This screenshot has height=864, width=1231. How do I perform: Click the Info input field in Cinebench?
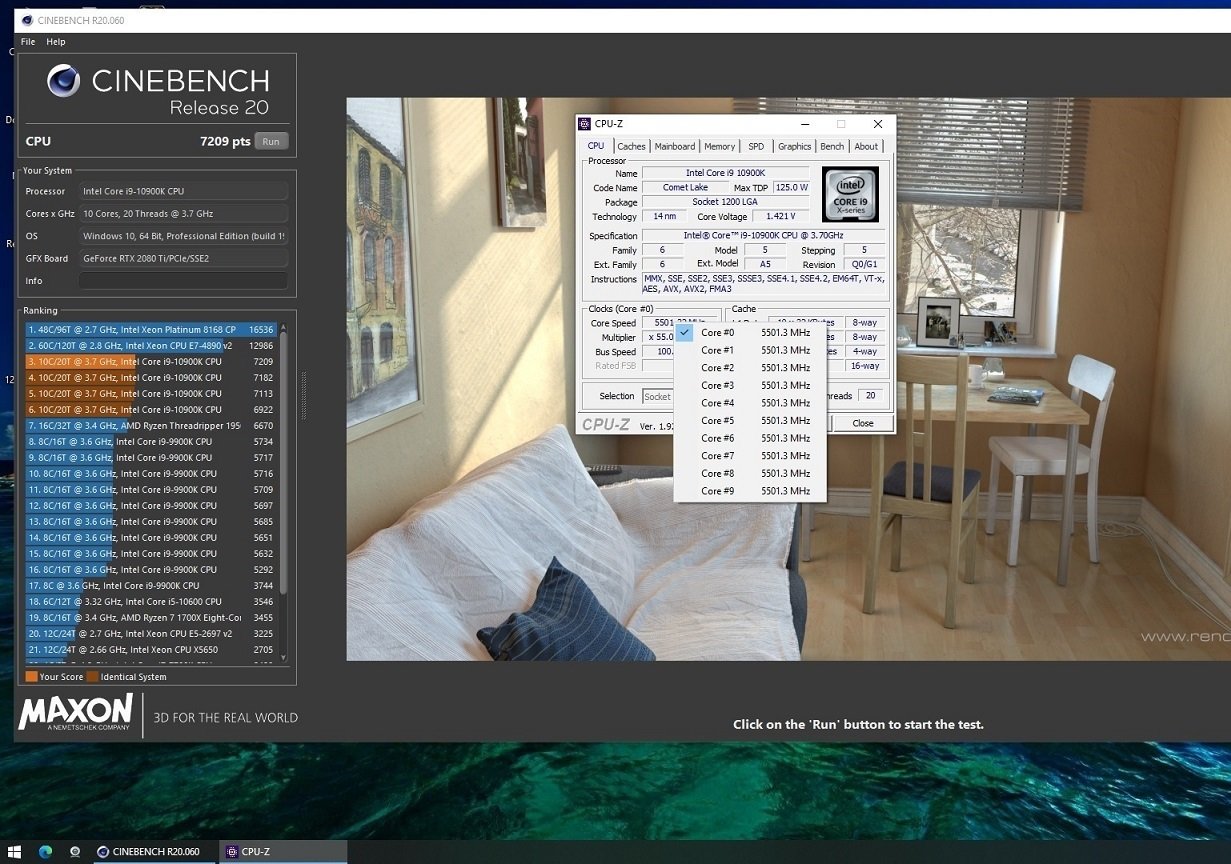(183, 281)
